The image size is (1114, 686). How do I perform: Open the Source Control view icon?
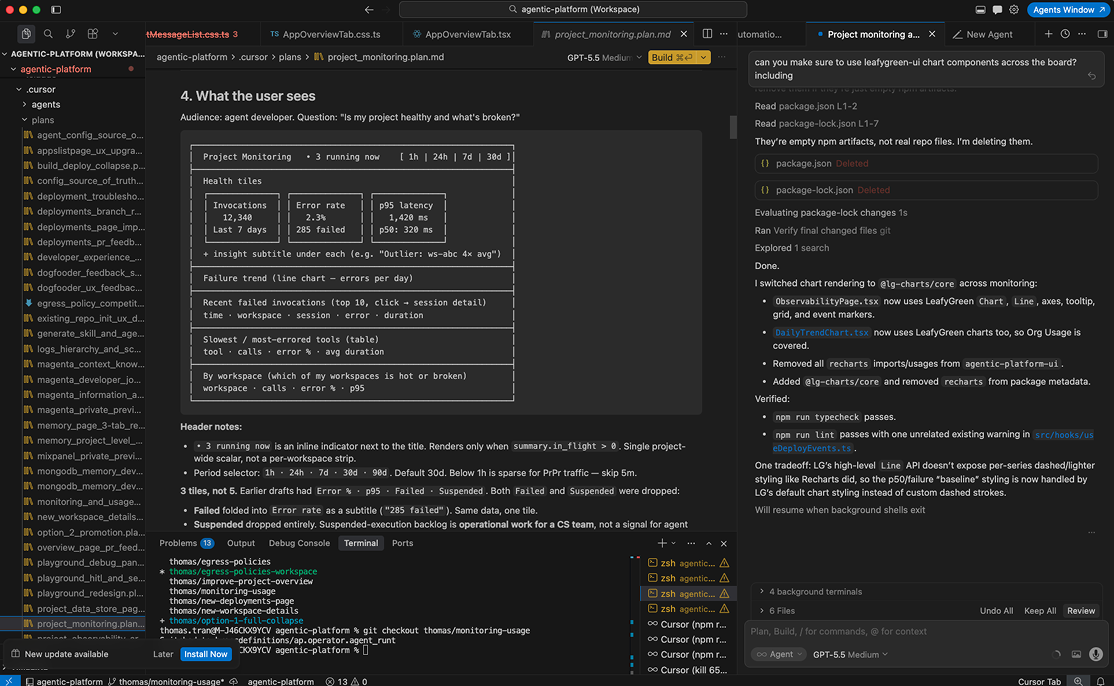coord(70,33)
